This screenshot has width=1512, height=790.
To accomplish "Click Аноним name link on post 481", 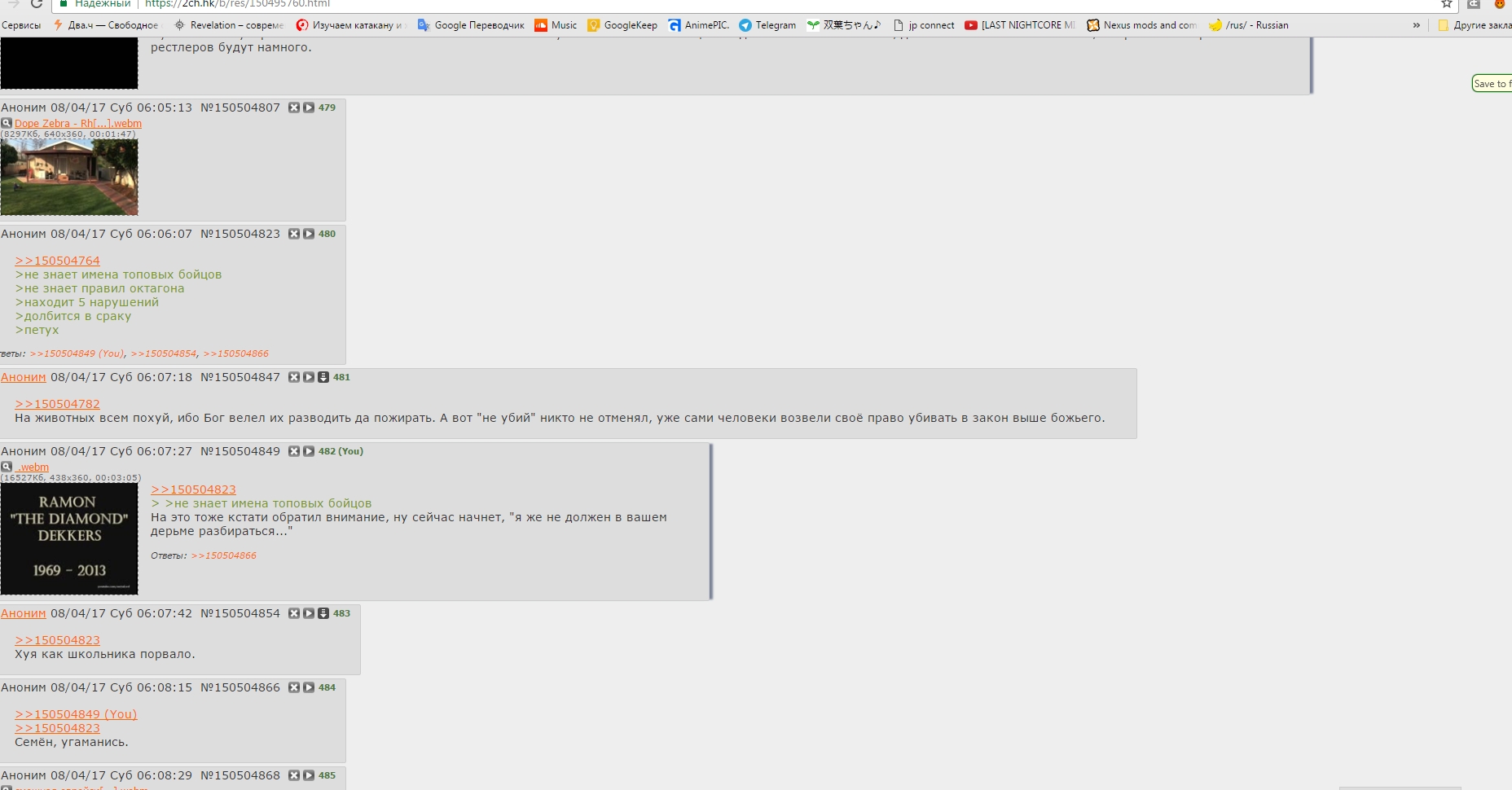I will tap(24, 377).
